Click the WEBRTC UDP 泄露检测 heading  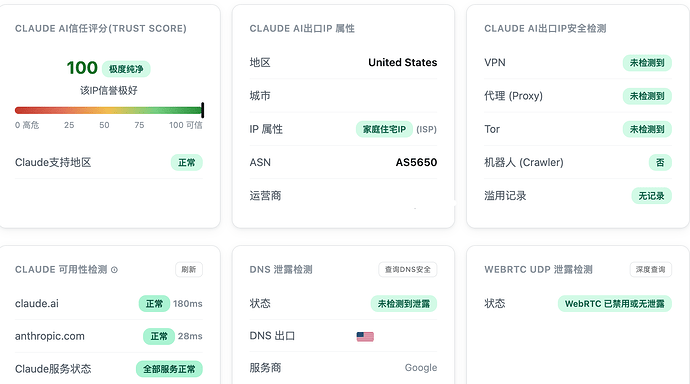(538, 270)
